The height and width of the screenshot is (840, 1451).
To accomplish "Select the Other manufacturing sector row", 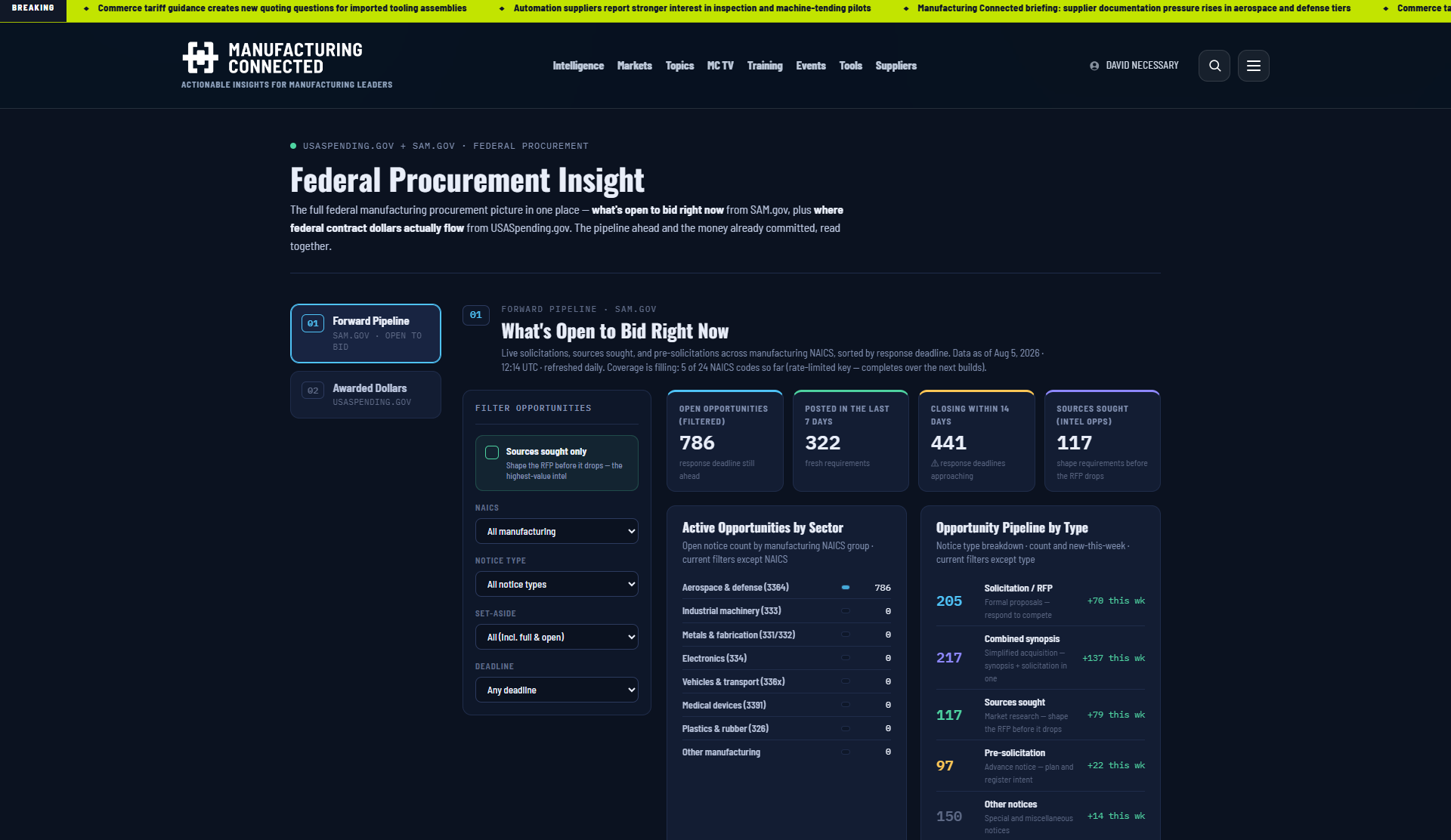I will click(x=787, y=752).
